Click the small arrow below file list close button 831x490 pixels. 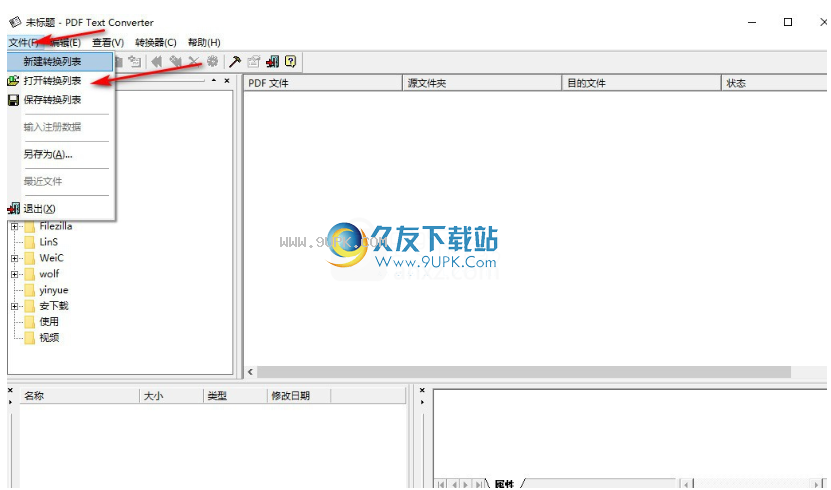coord(10,402)
